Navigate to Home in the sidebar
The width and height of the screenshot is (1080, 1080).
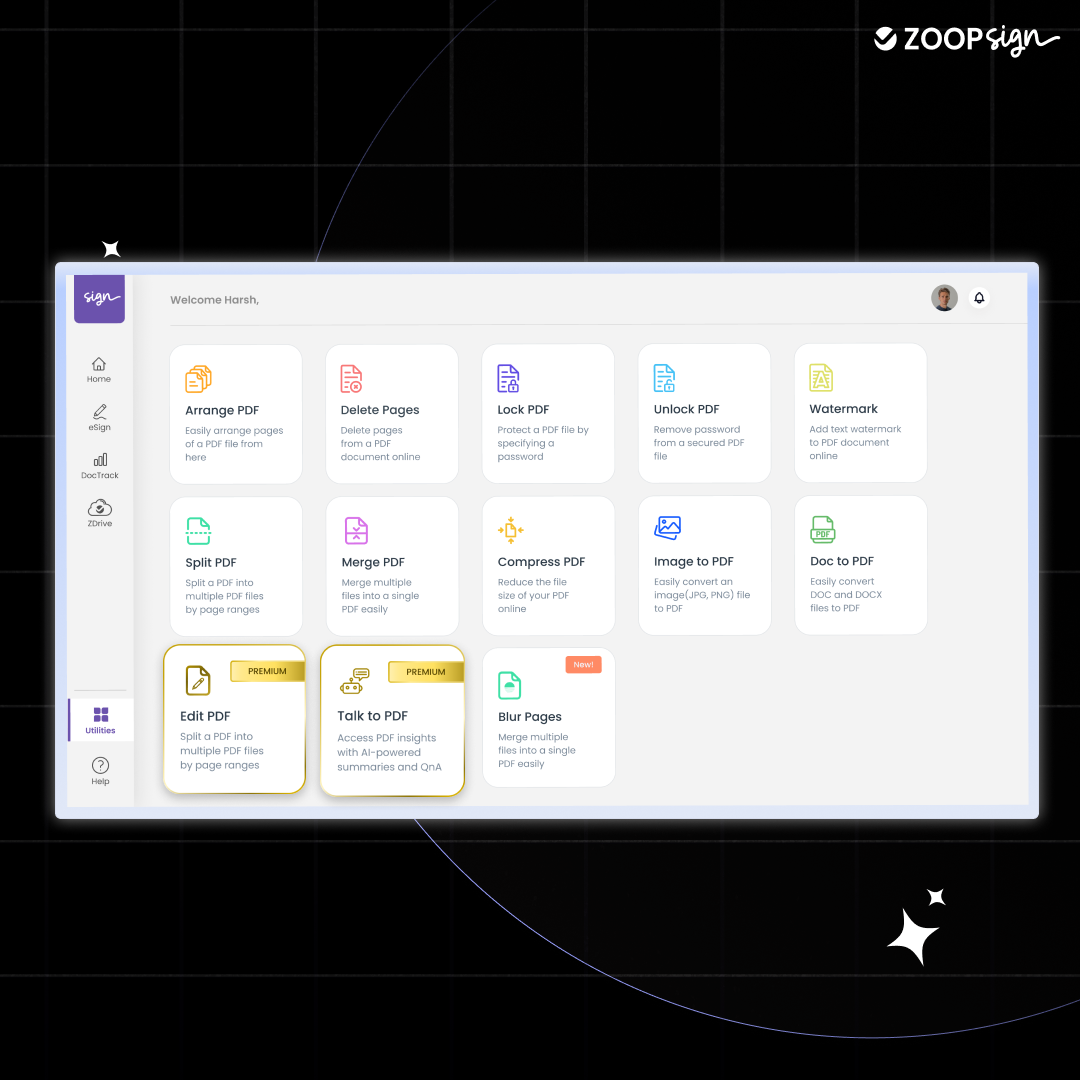[x=99, y=371]
